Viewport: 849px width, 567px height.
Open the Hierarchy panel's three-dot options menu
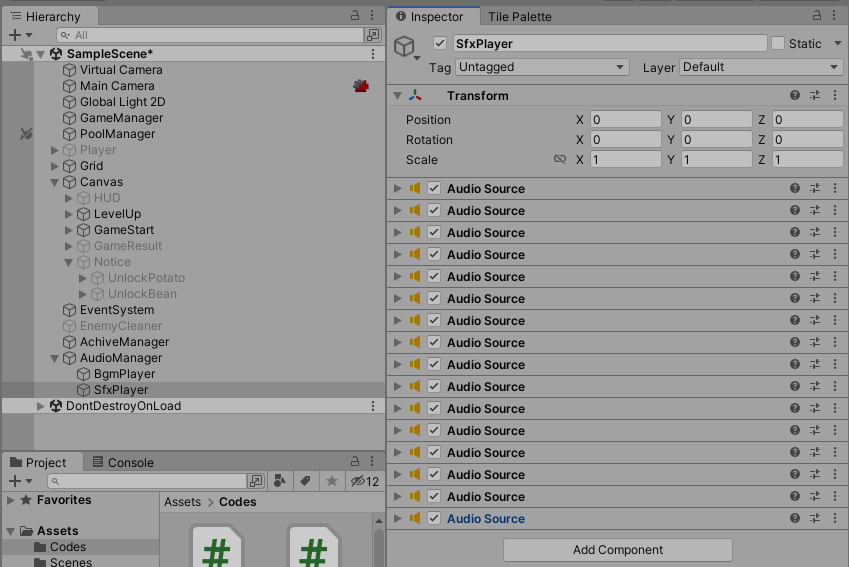click(372, 15)
